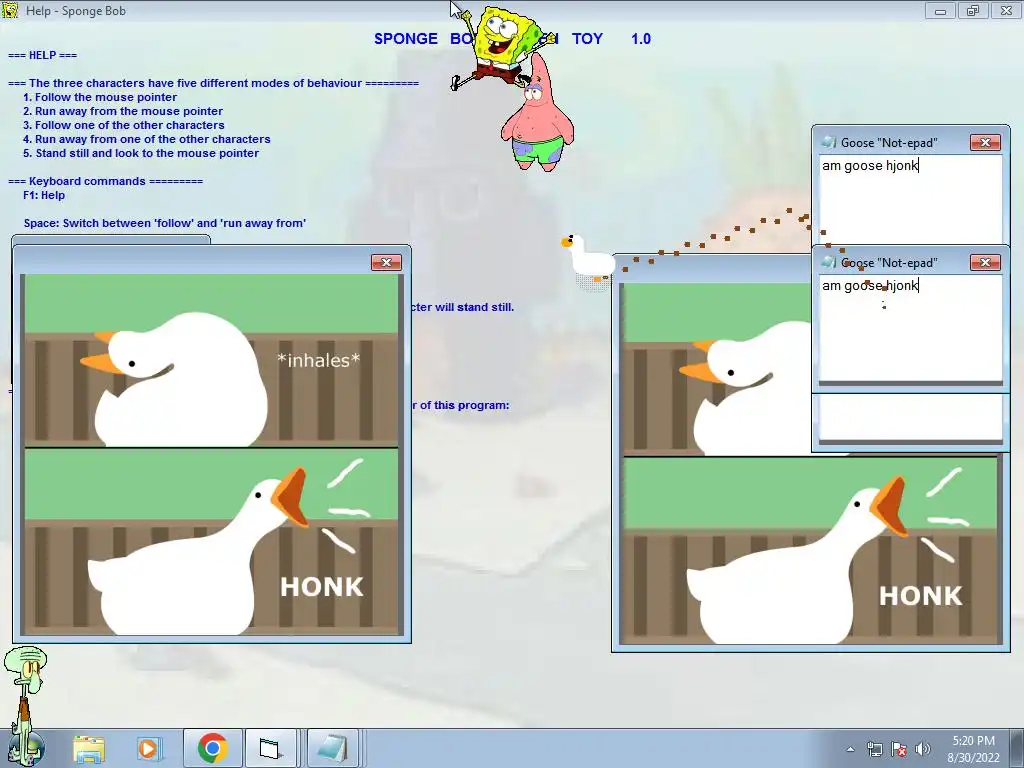Click the lower Goose "Not-epad" title bar icon
The height and width of the screenshot is (768, 1024).
[829, 262]
